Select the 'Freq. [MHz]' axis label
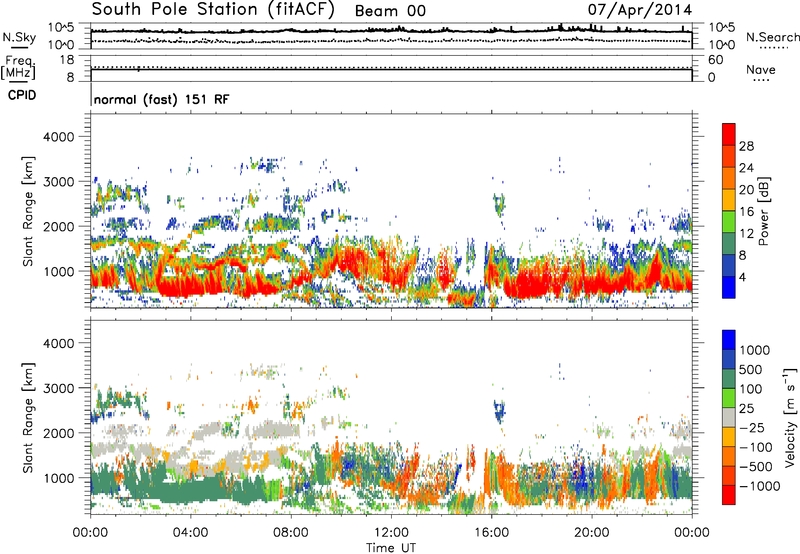Viewport: 800px width, 554px height. click(18, 67)
